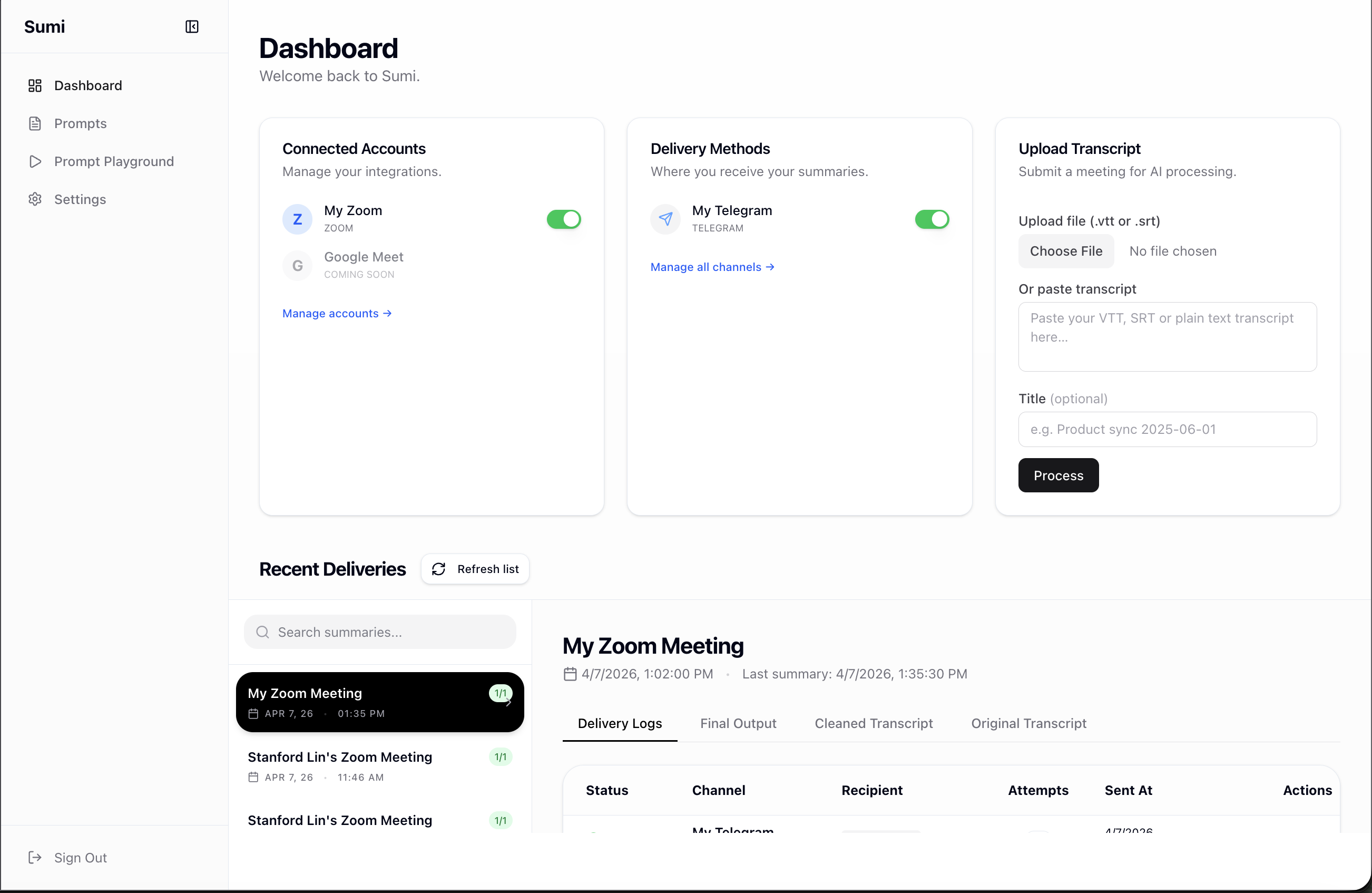Click Choose File upload button
Image resolution: width=1372 pixels, height=893 pixels.
pos(1065,251)
